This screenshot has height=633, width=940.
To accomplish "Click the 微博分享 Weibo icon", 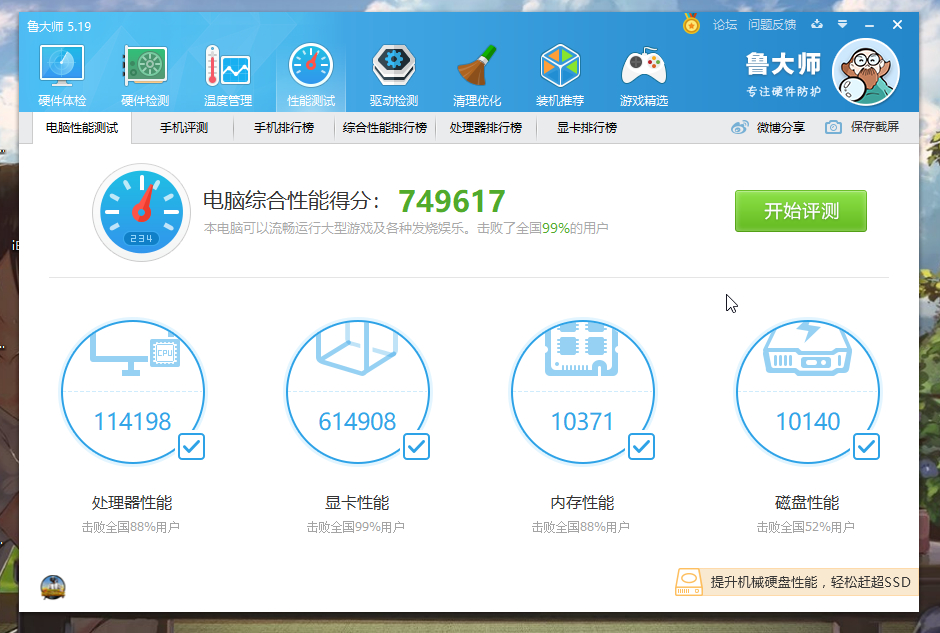I will click(740, 127).
